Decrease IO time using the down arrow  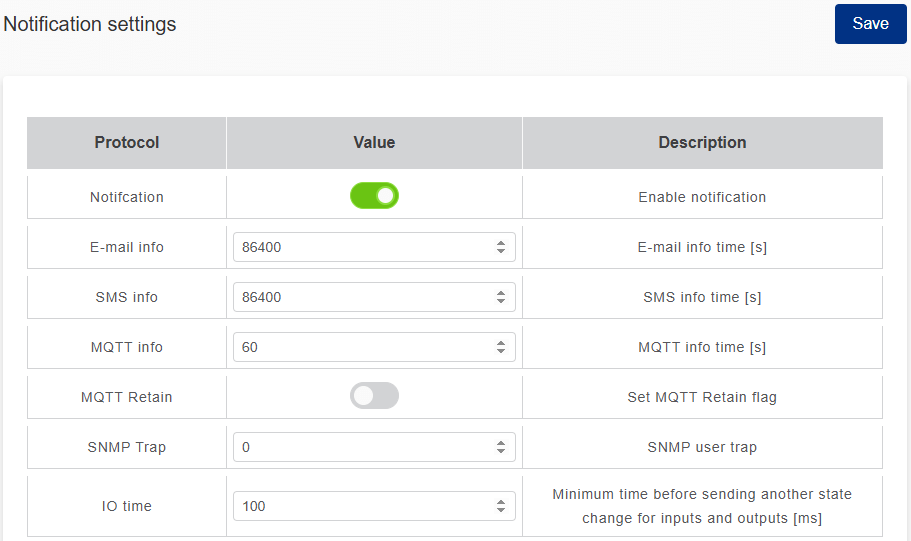coord(501,510)
